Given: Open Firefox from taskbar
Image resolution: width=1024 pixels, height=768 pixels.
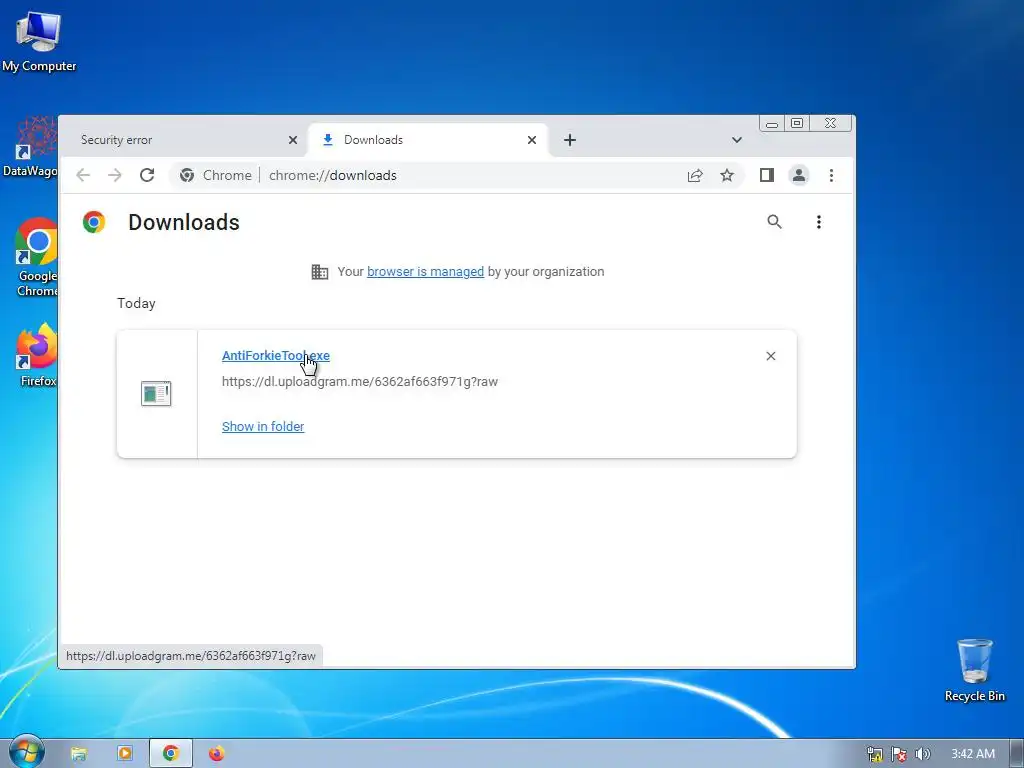Looking at the screenshot, I should pos(217,754).
